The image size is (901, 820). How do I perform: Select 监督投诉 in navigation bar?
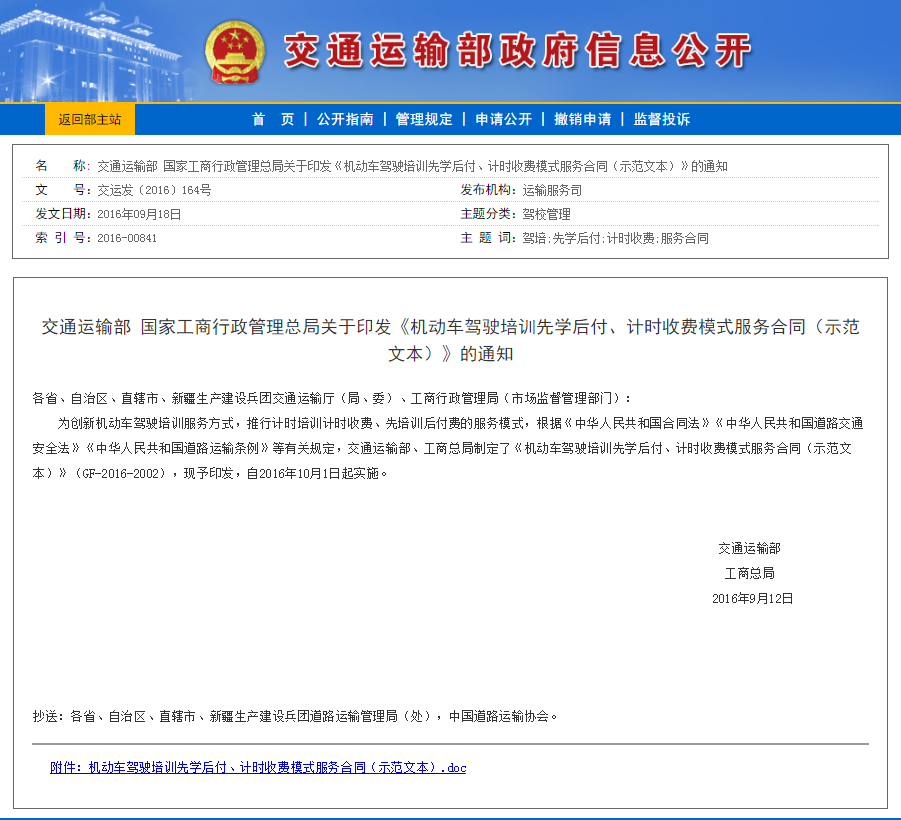(x=662, y=119)
